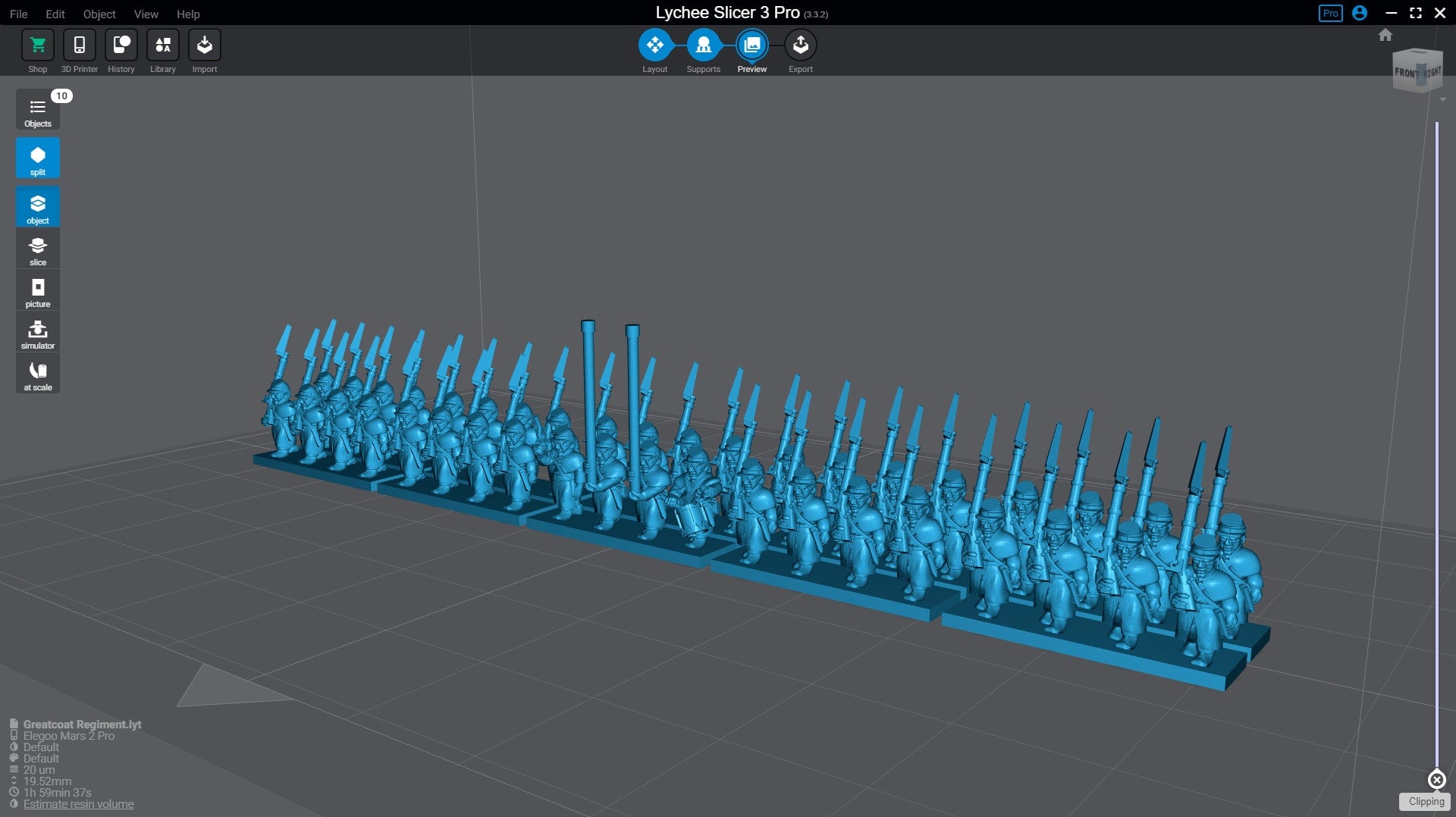Viewport: 1456px width, 817px height.
Task: Click the Clipping slider handle
Action: coord(1436,779)
